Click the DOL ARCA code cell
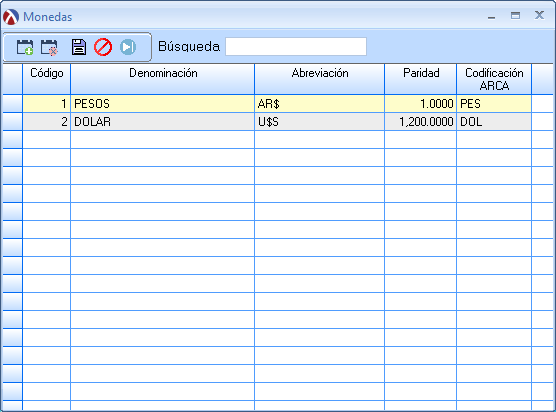 click(x=494, y=122)
